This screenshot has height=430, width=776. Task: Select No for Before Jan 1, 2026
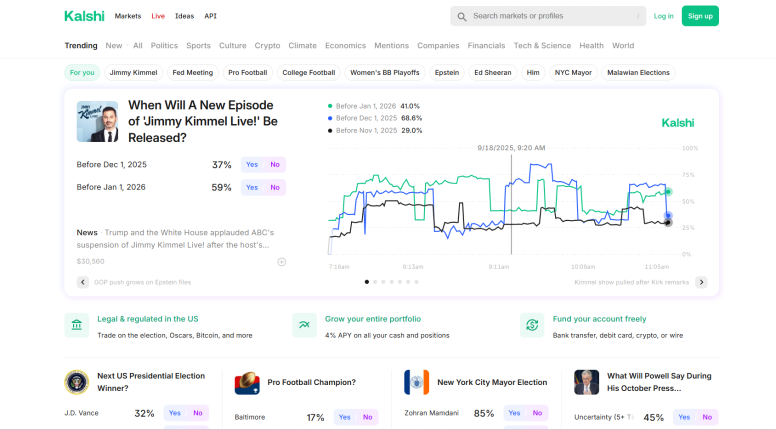coord(275,188)
